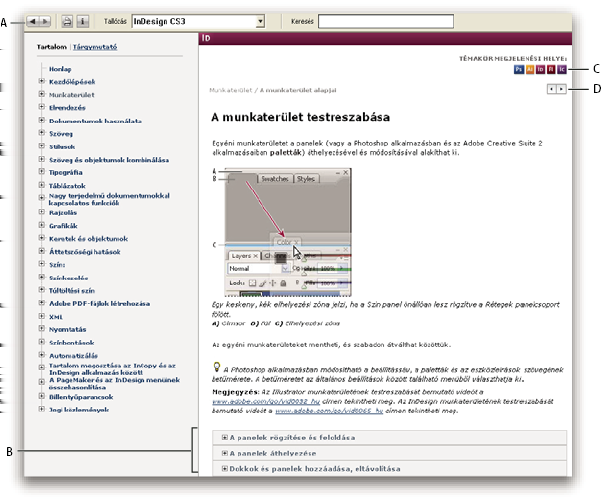Select the Photoshop product icon

(519, 69)
